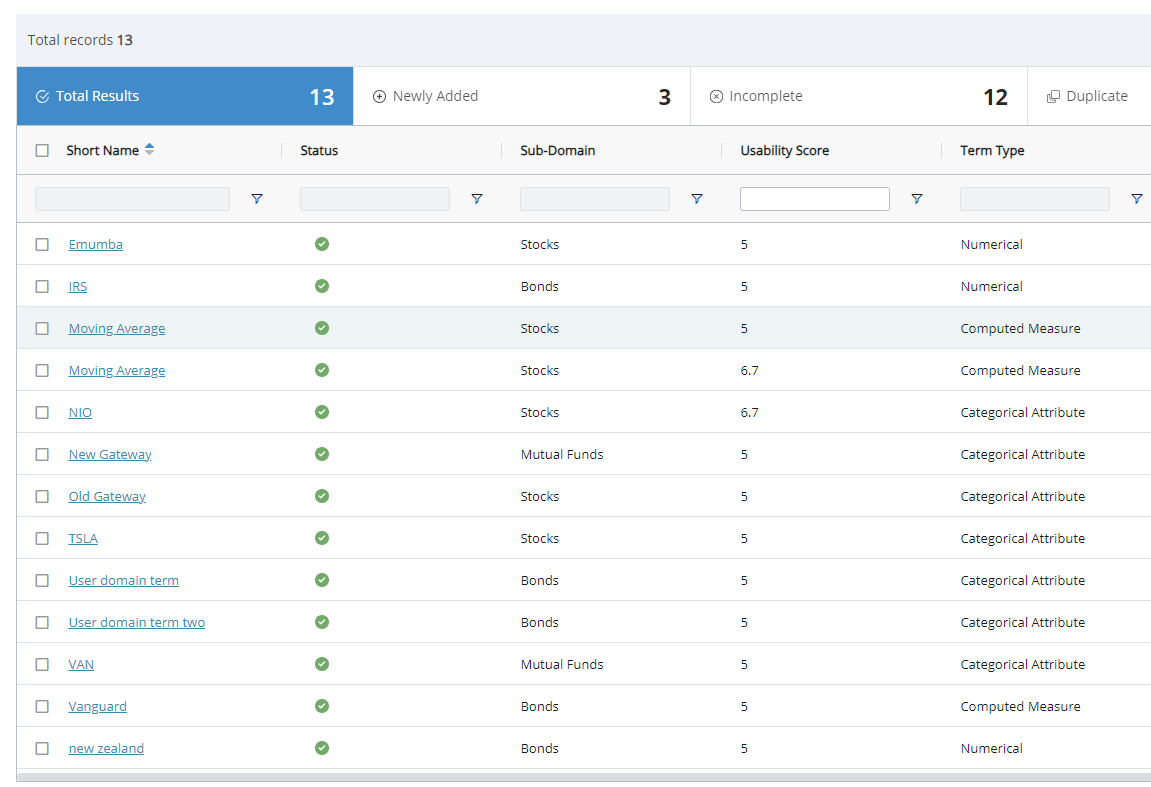The image size is (1151, 787).
Task: Check the Emumba row checkbox
Action: click(x=42, y=244)
